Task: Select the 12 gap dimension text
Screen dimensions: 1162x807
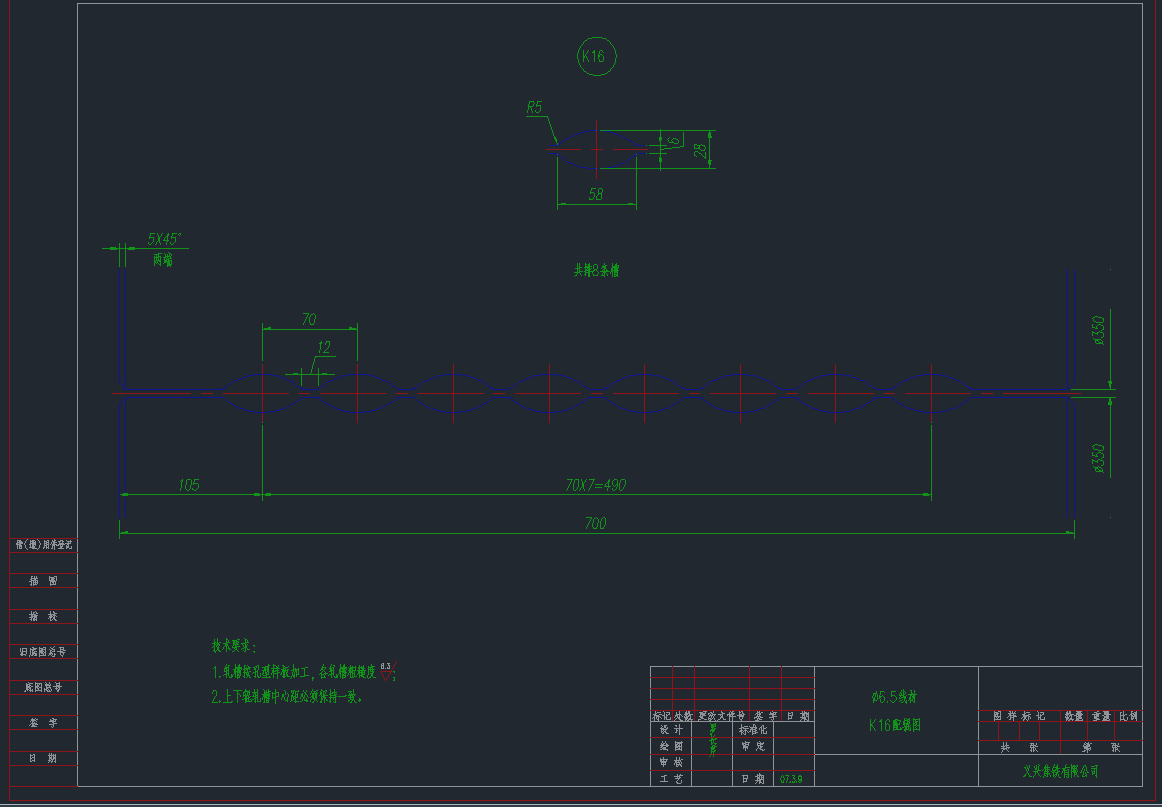Action: (x=324, y=348)
